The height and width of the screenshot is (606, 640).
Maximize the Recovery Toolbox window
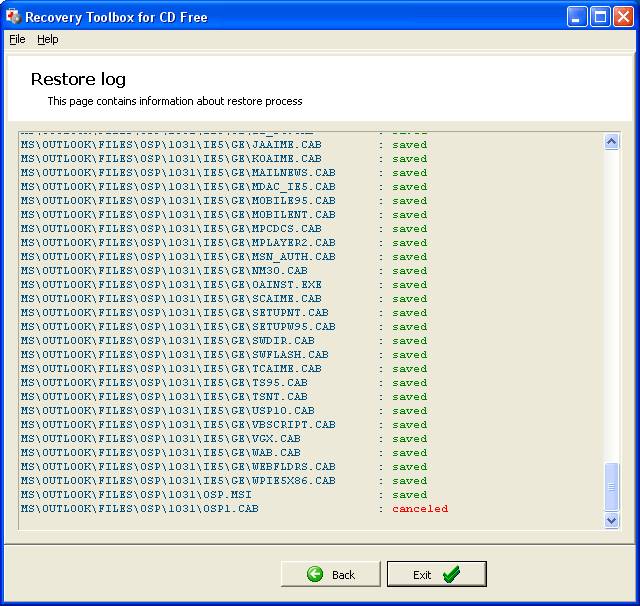[600, 16]
